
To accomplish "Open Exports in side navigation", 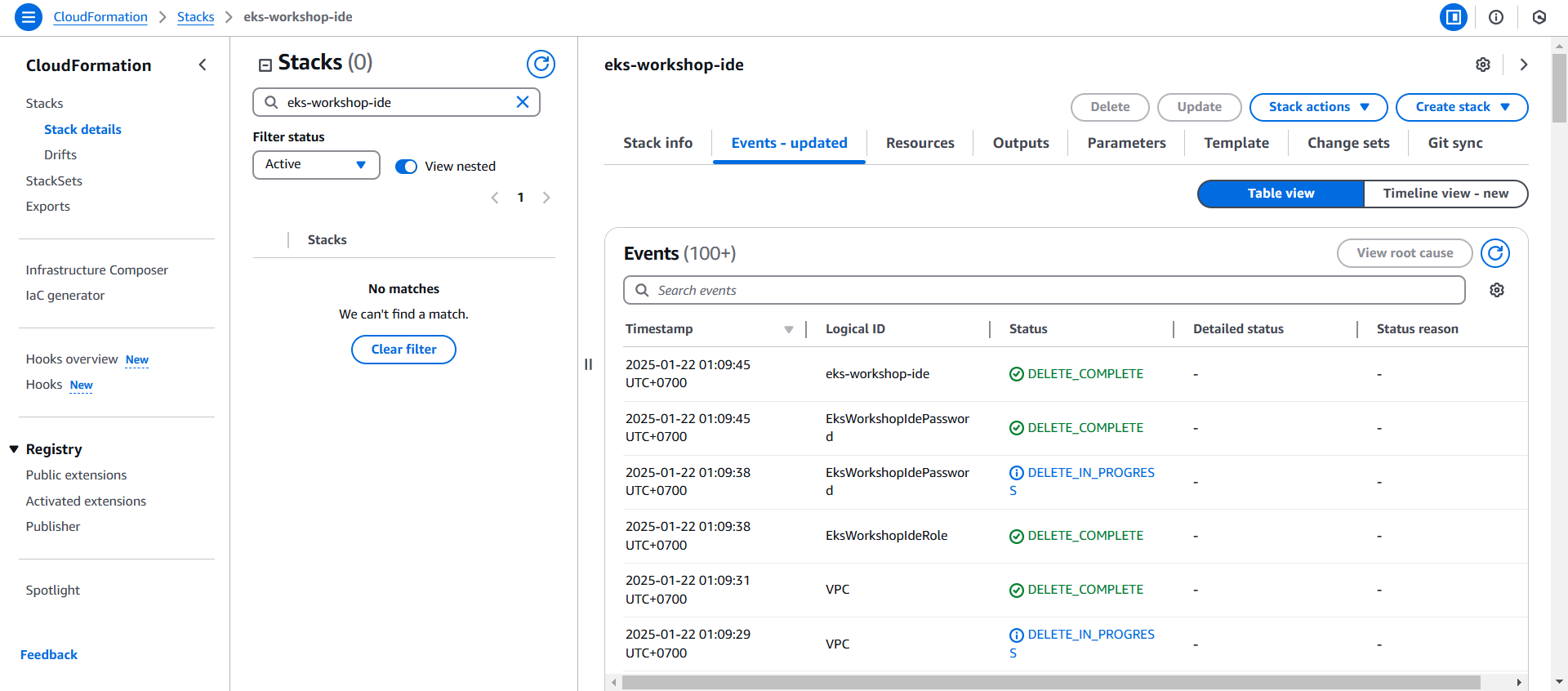I will (47, 207).
